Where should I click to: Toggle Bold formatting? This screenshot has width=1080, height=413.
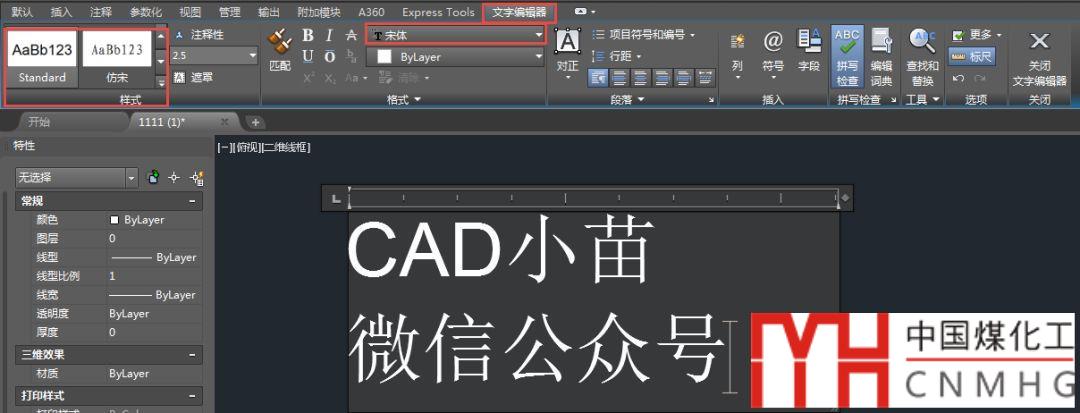tap(308, 35)
